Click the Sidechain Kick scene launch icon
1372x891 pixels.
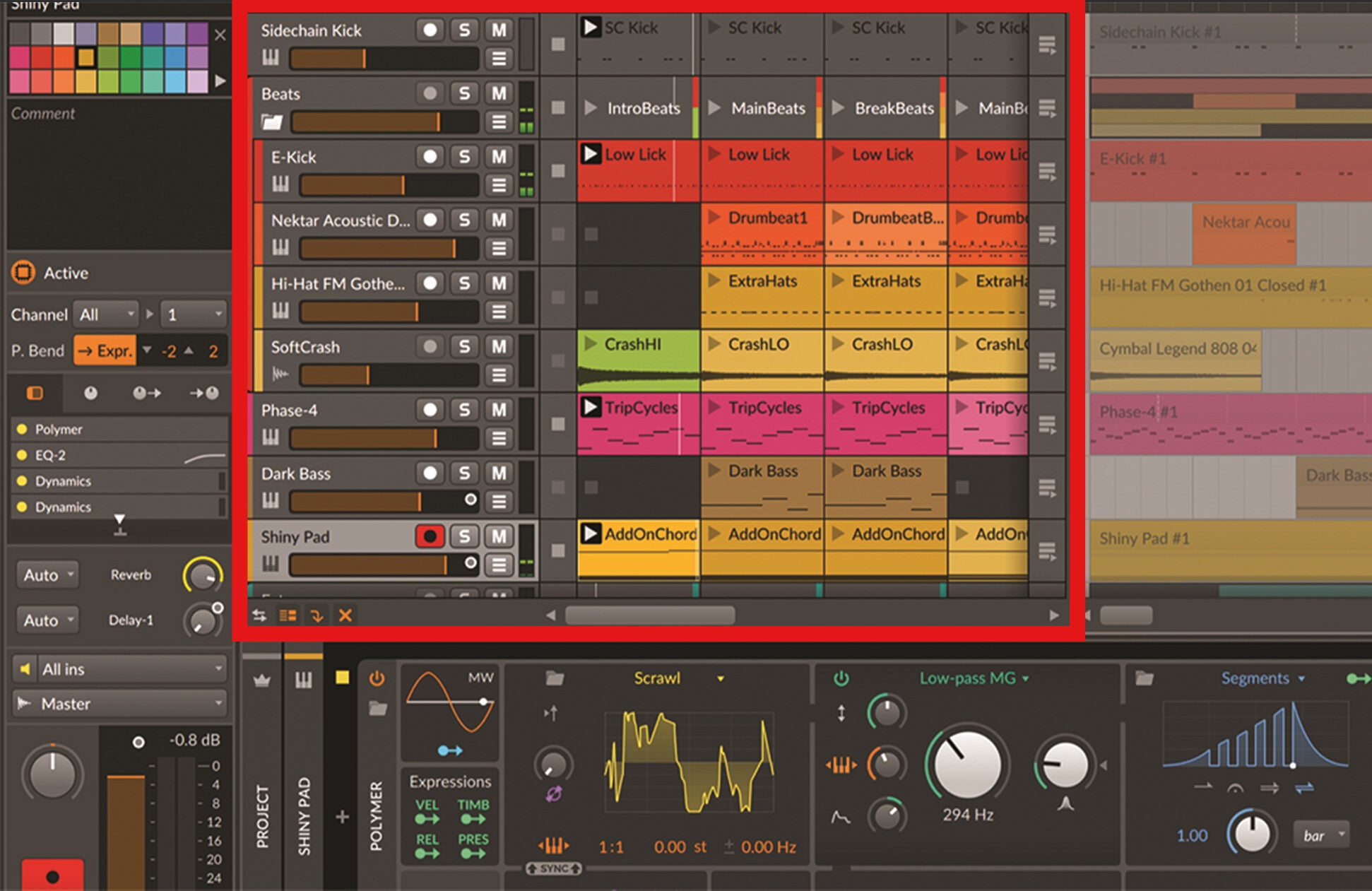click(x=1047, y=46)
